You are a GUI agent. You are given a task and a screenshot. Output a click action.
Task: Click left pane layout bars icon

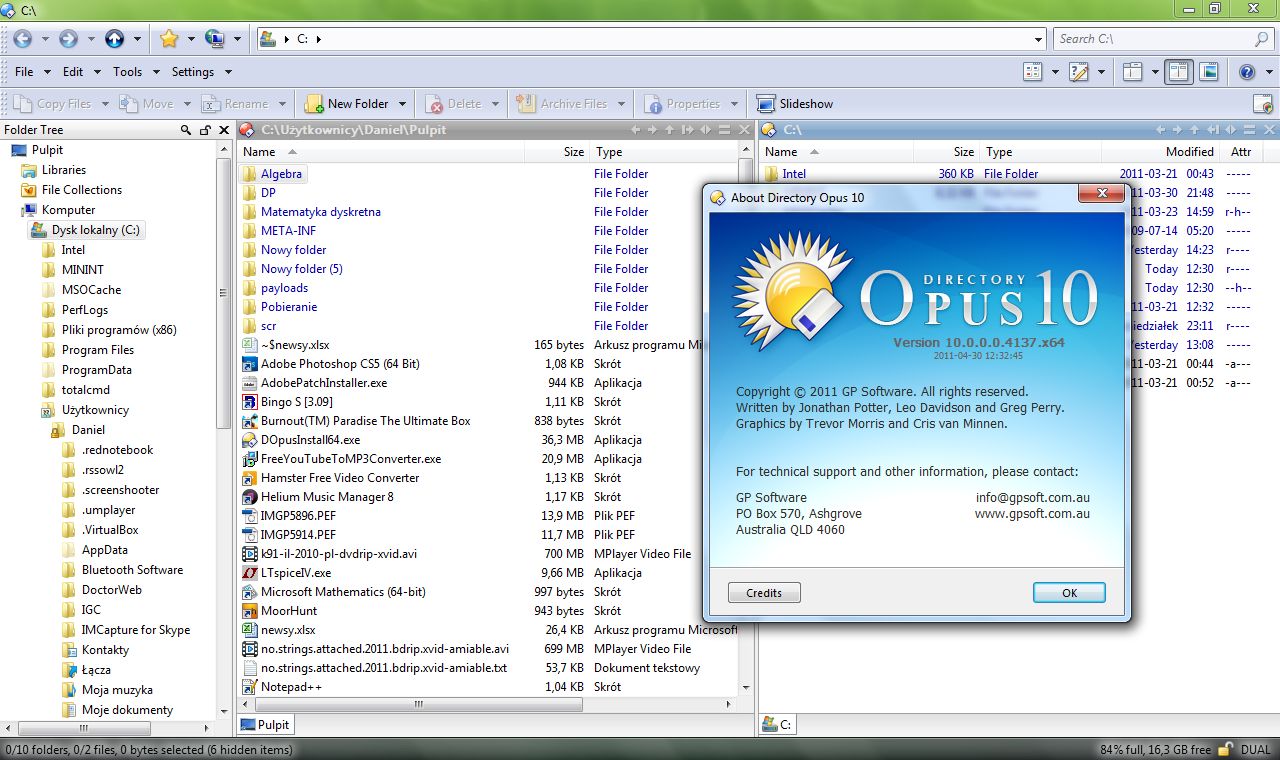(x=724, y=130)
